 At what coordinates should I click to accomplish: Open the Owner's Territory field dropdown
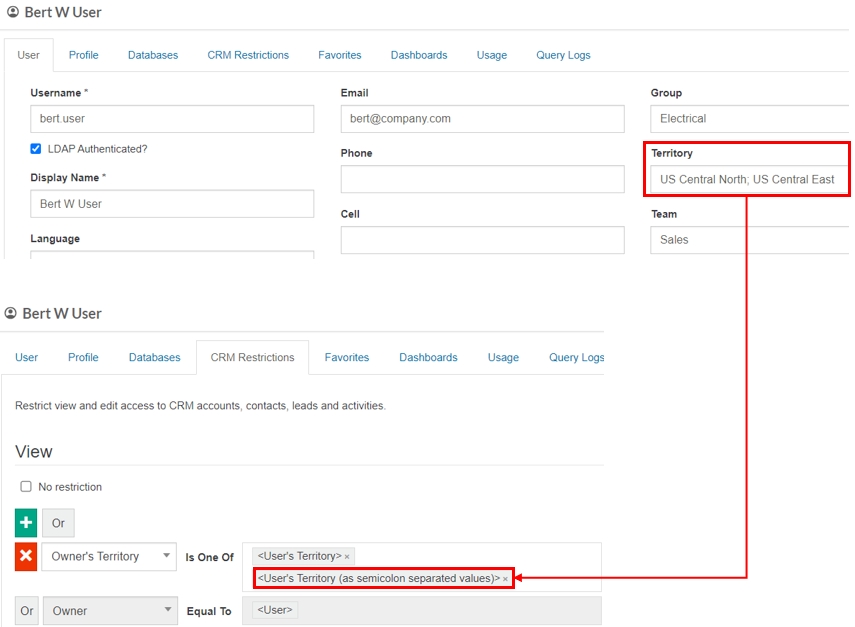pyautogui.click(x=108, y=556)
